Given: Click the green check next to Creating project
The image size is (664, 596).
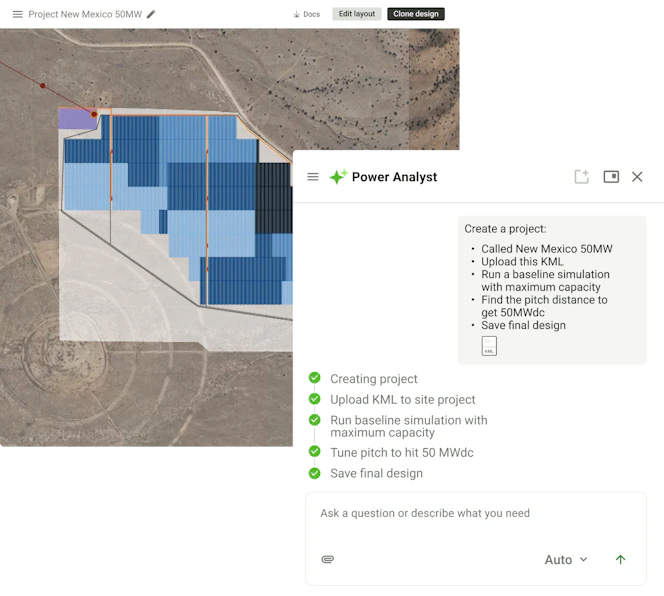Looking at the screenshot, I should [x=315, y=377].
